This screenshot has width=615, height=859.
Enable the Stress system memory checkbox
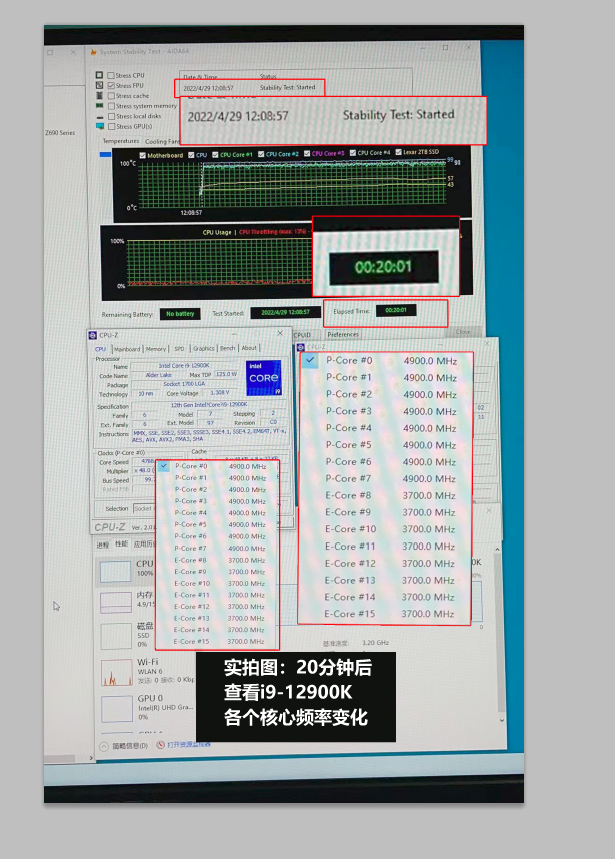click(111, 106)
